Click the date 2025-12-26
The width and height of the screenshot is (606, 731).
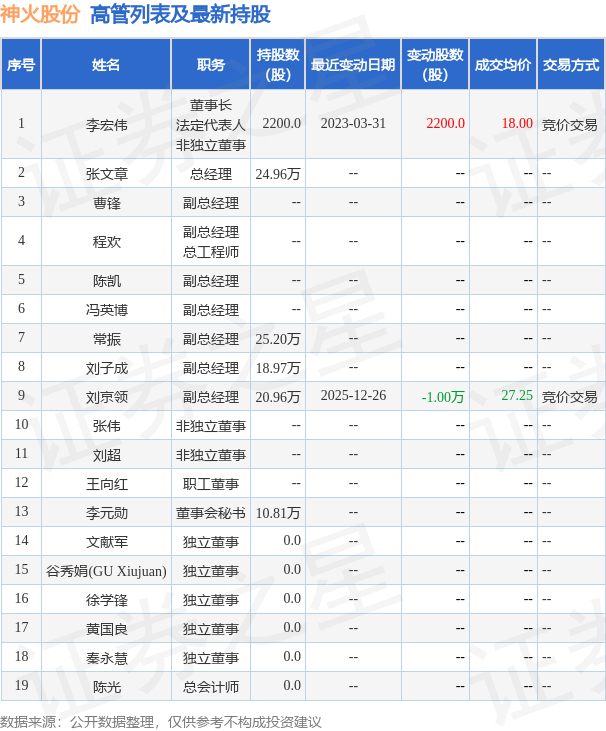[353, 396]
